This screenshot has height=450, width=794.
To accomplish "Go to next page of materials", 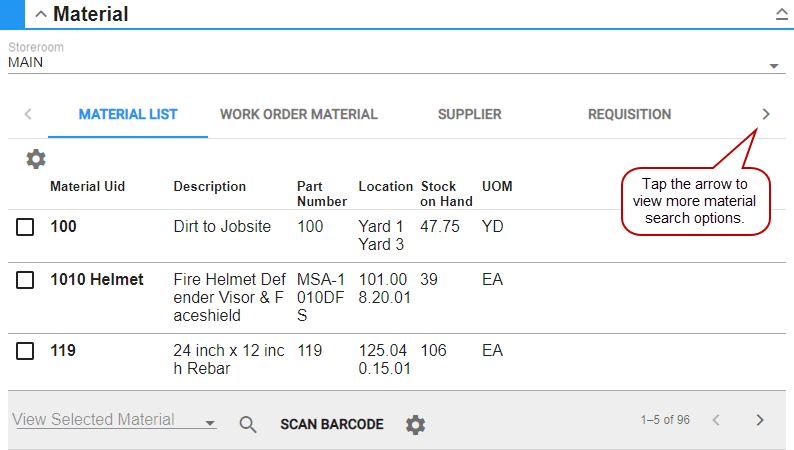I will [x=760, y=420].
